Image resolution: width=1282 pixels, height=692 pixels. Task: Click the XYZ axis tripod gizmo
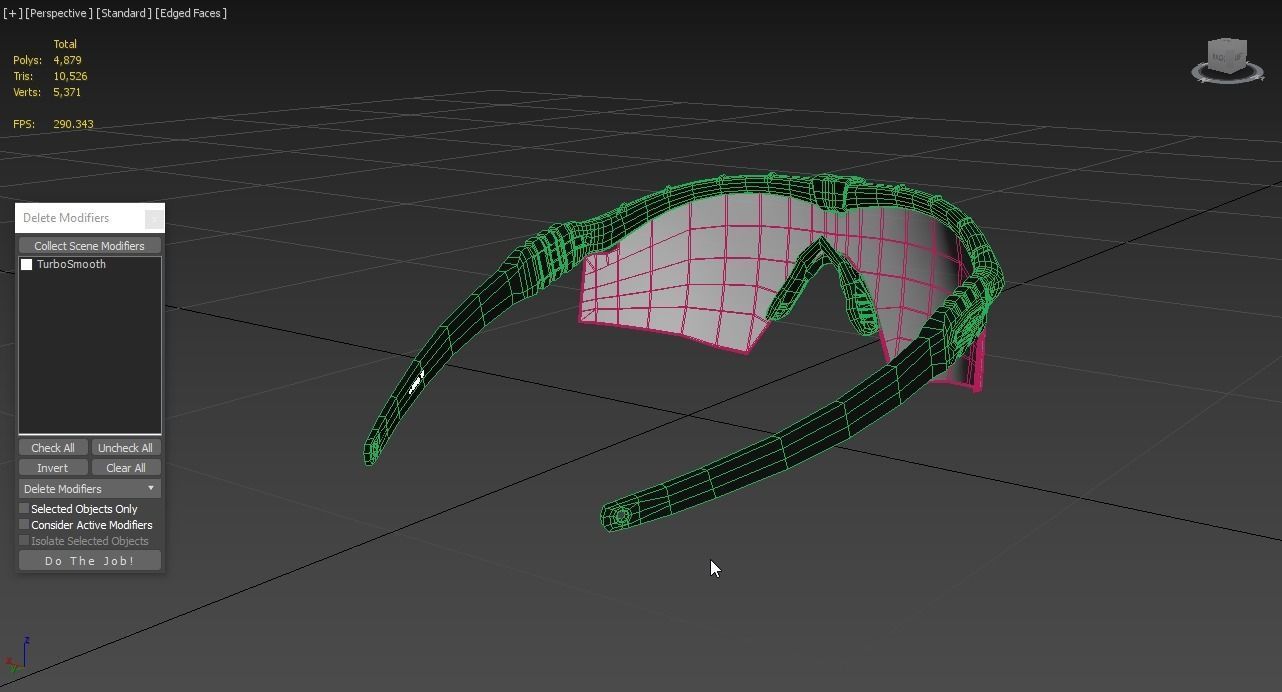tap(17, 653)
